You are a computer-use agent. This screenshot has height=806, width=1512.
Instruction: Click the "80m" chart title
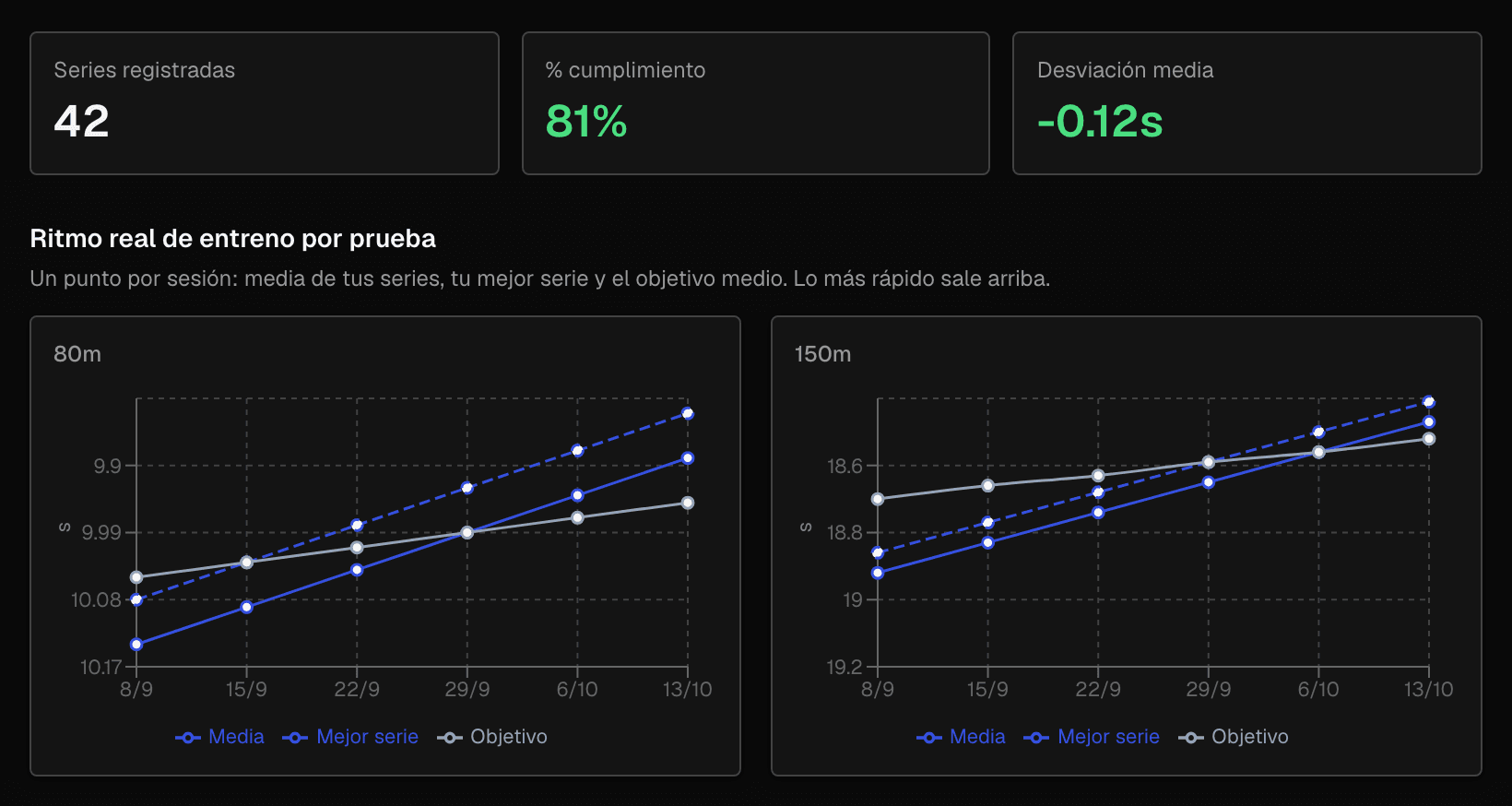click(77, 354)
